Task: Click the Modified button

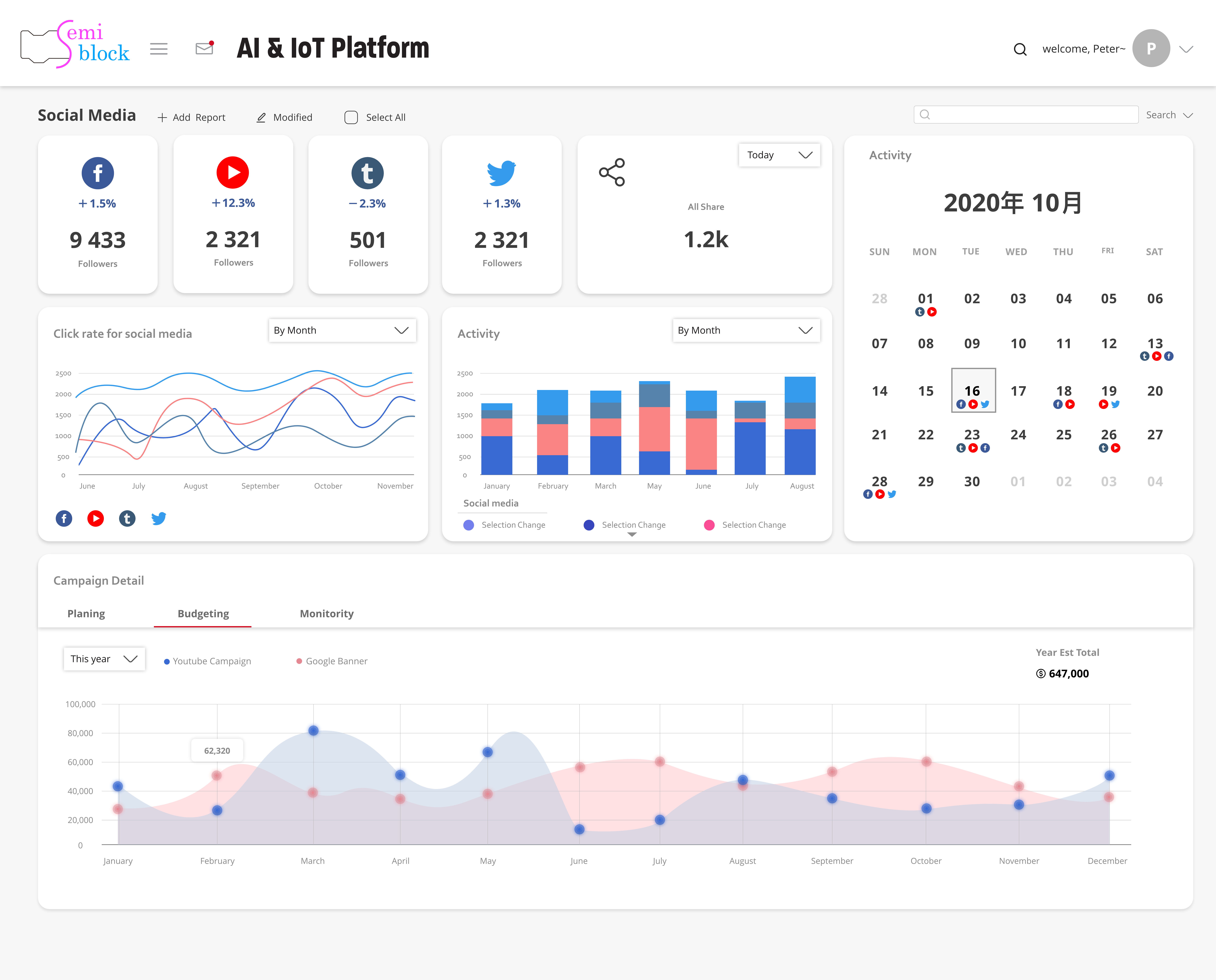Action: 285,117
